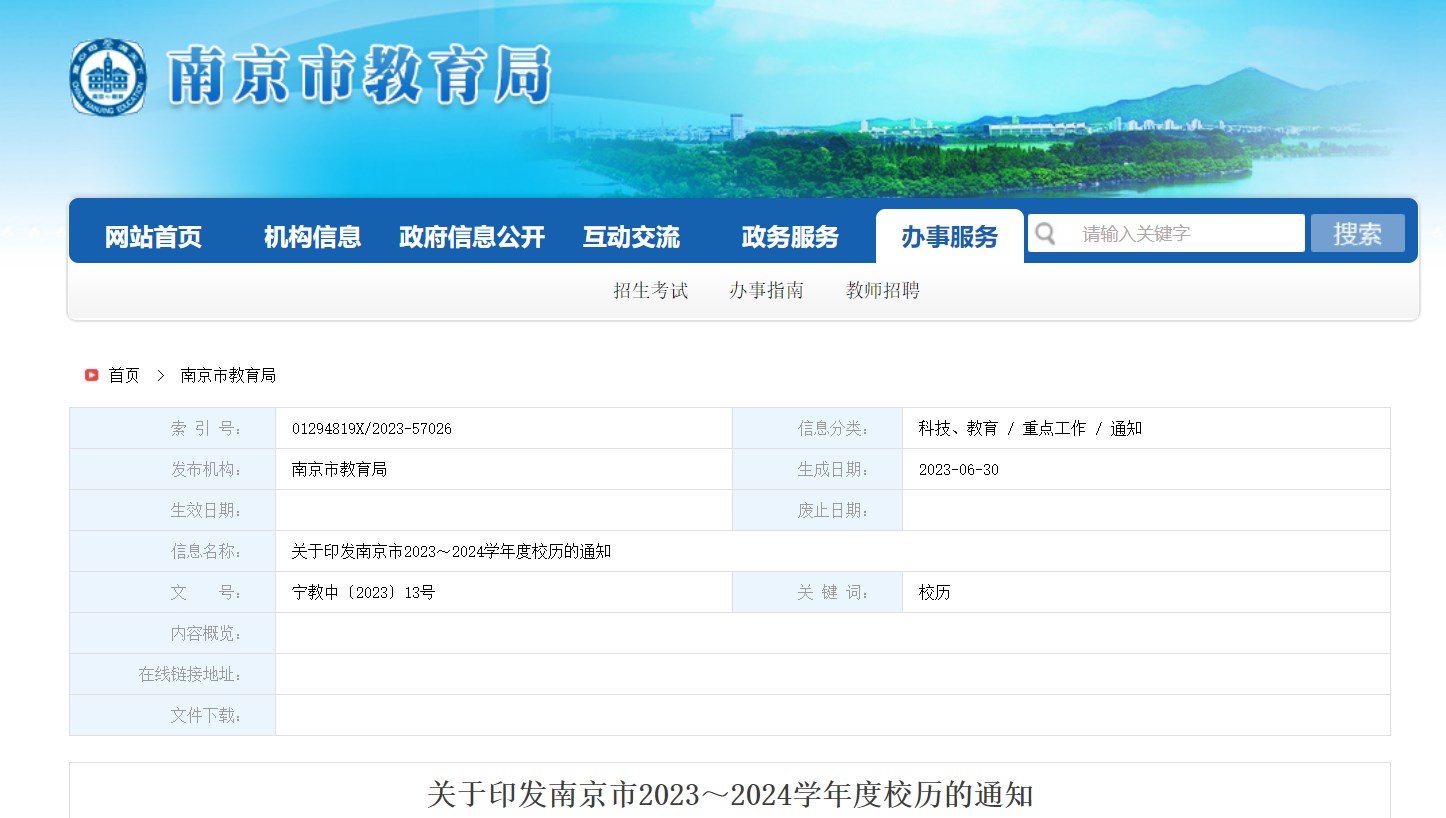Image resolution: width=1446 pixels, height=818 pixels.
Task: Click the 南京市教育局 header title text
Action: pyautogui.click(x=359, y=76)
